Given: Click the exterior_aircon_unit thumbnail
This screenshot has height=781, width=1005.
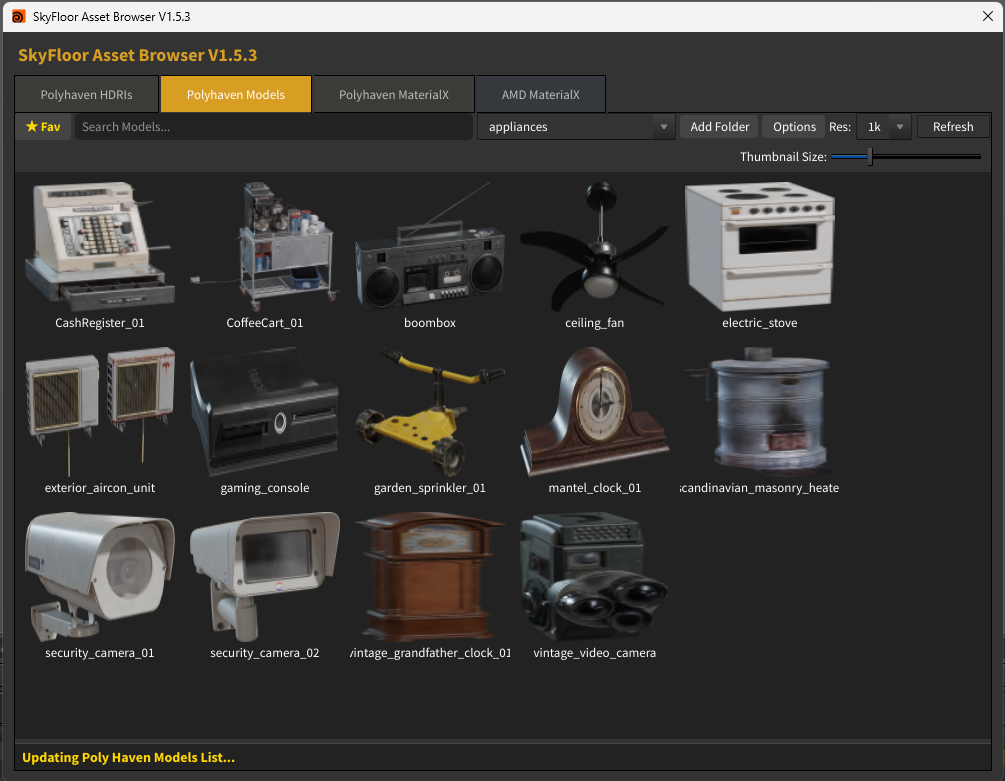Looking at the screenshot, I should [99, 411].
